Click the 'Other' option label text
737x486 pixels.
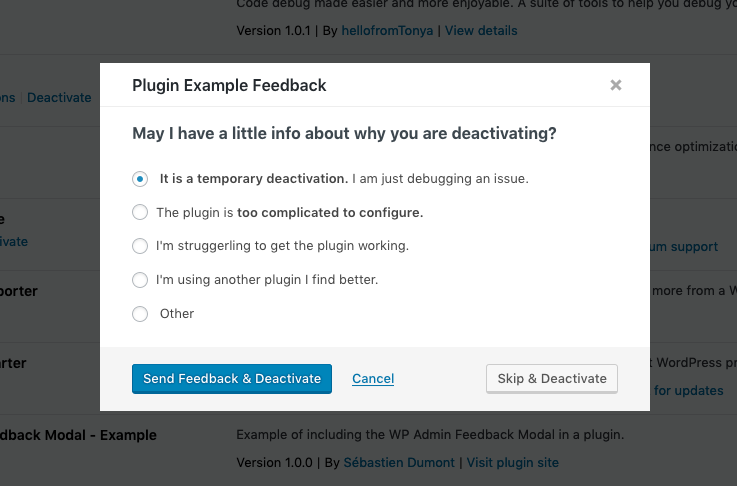(x=177, y=314)
